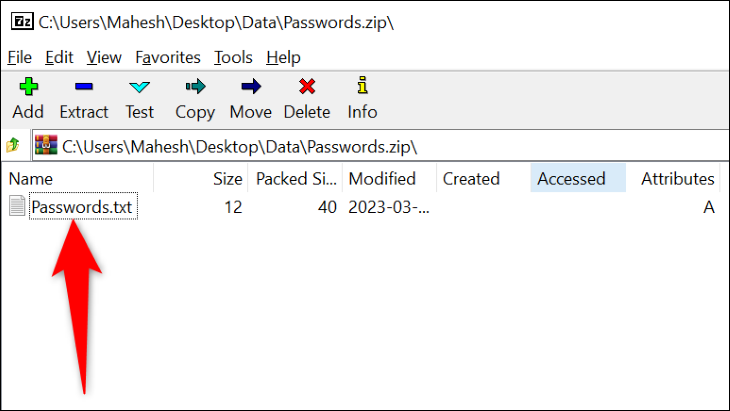Image resolution: width=730 pixels, height=411 pixels.
Task: Open the Edit menu
Action: (x=60, y=57)
